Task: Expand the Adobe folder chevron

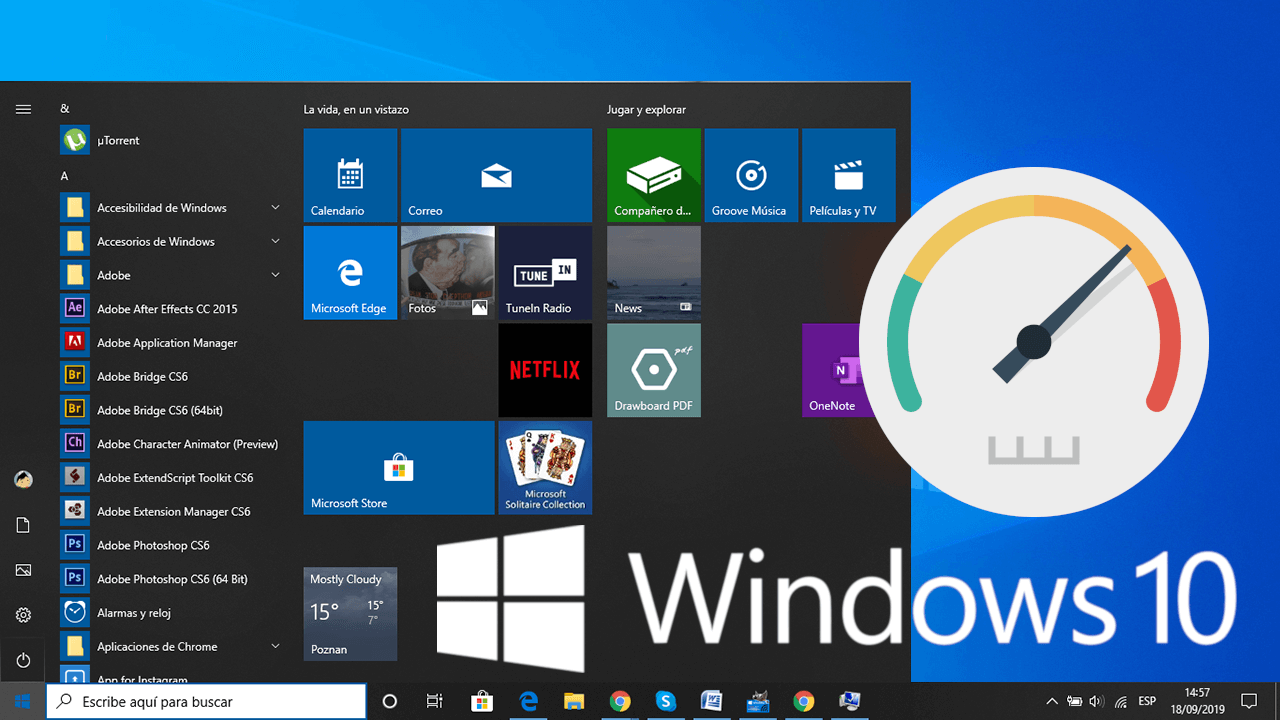Action: coord(275,275)
